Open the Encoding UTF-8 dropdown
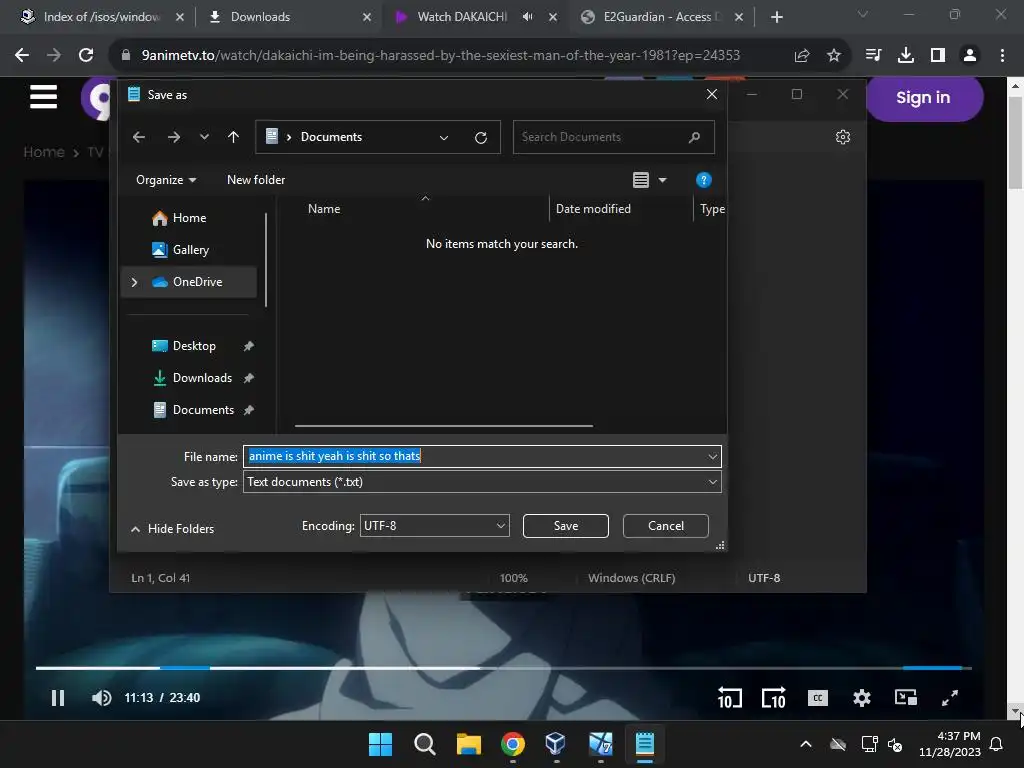Image resolution: width=1024 pixels, height=768 pixels. [434, 526]
